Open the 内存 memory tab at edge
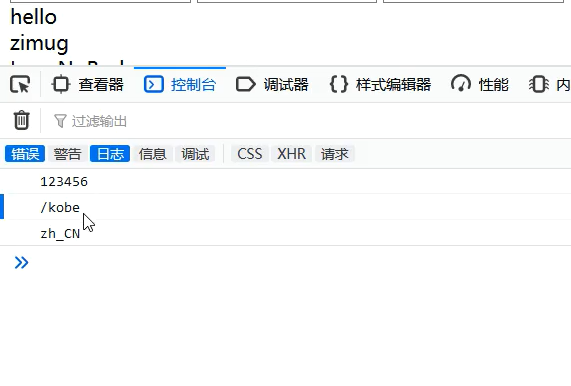The height and width of the screenshot is (386, 571). [x=549, y=84]
